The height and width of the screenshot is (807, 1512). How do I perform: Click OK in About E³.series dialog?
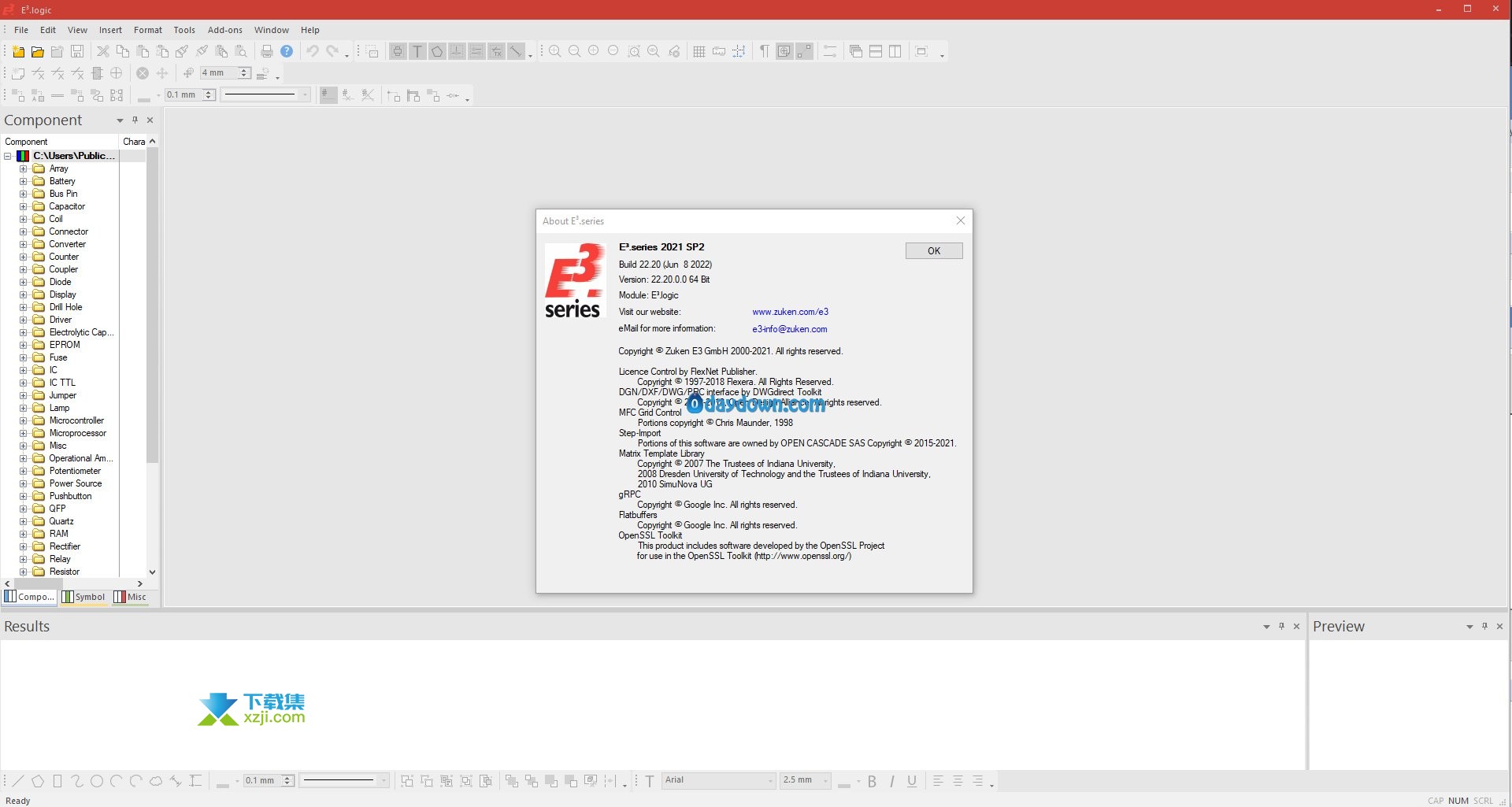tap(934, 251)
